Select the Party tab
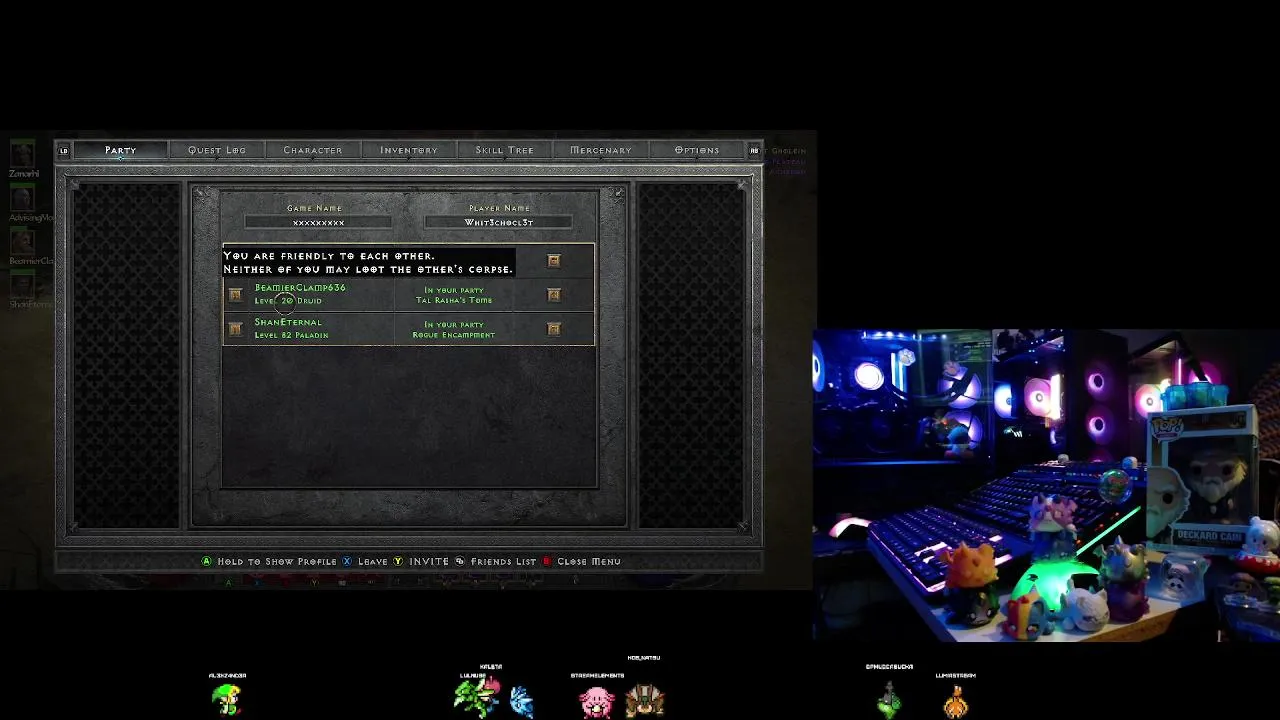Viewport: 1280px width, 720px height. pyautogui.click(x=120, y=150)
